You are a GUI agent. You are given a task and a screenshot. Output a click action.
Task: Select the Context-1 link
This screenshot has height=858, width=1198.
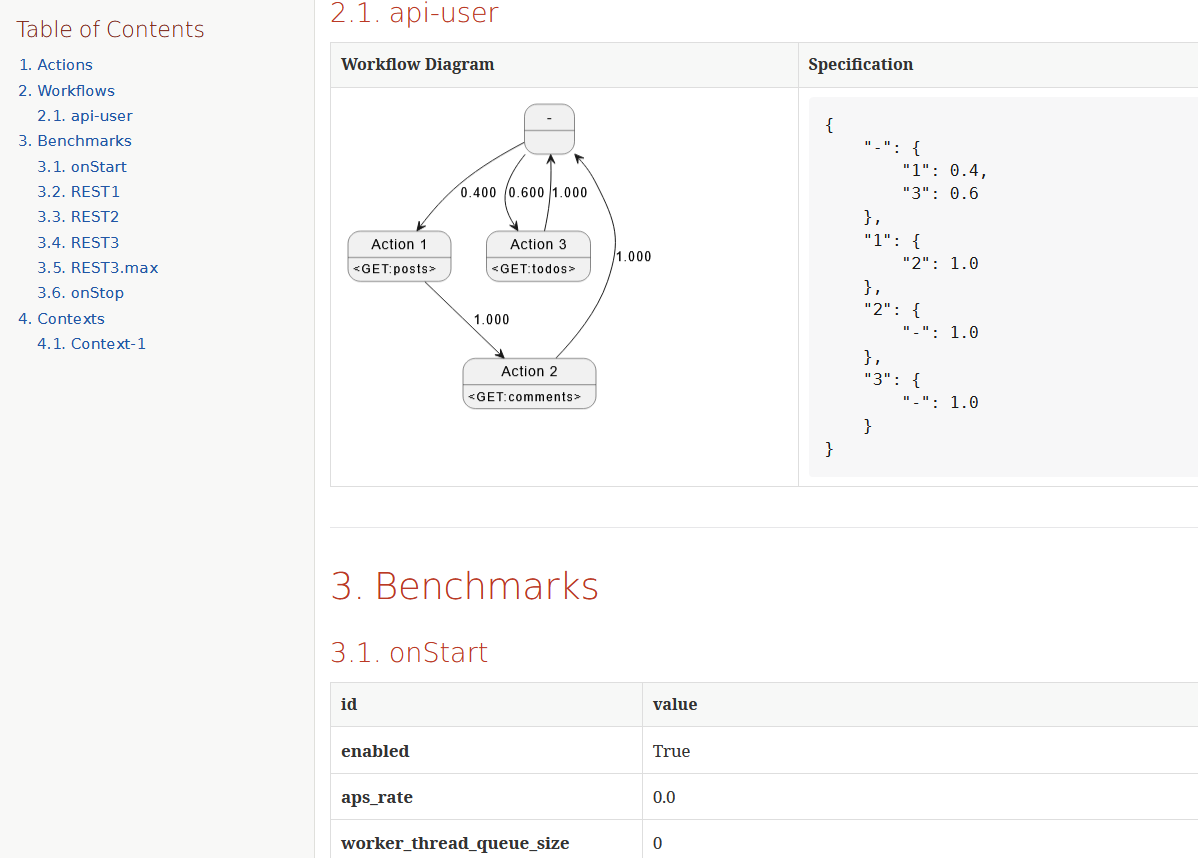[91, 343]
